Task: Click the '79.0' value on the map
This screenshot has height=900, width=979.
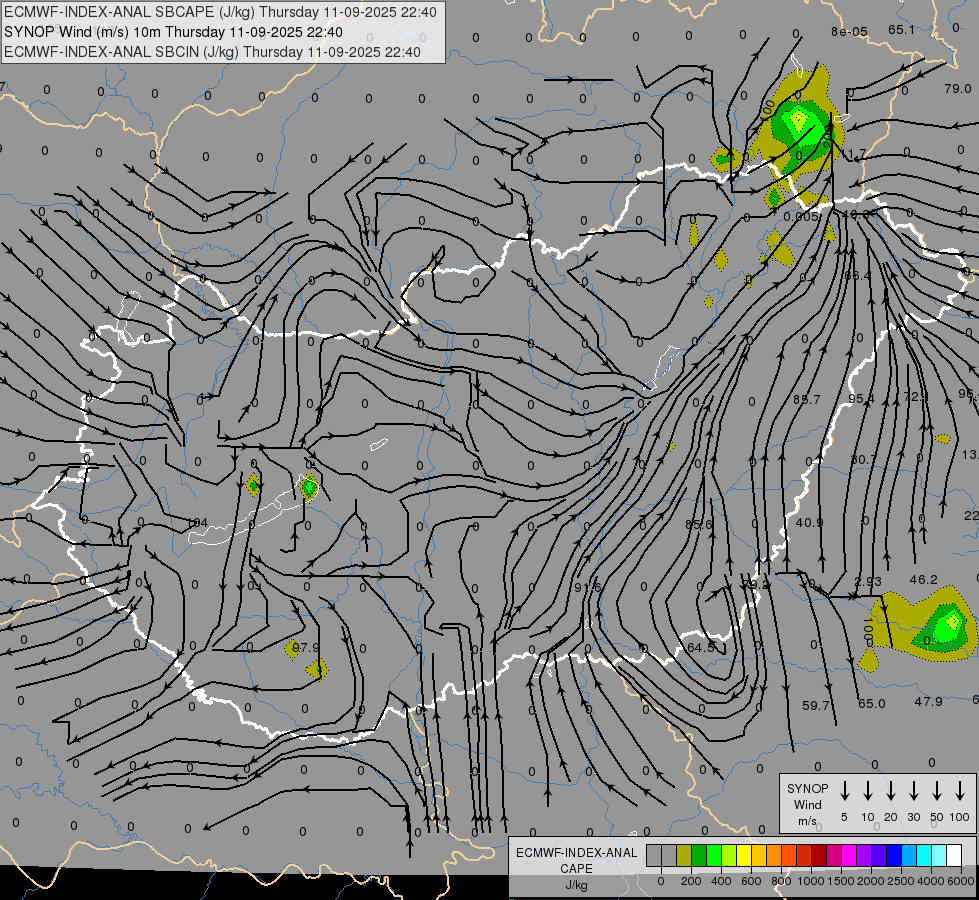Action: pos(958,89)
